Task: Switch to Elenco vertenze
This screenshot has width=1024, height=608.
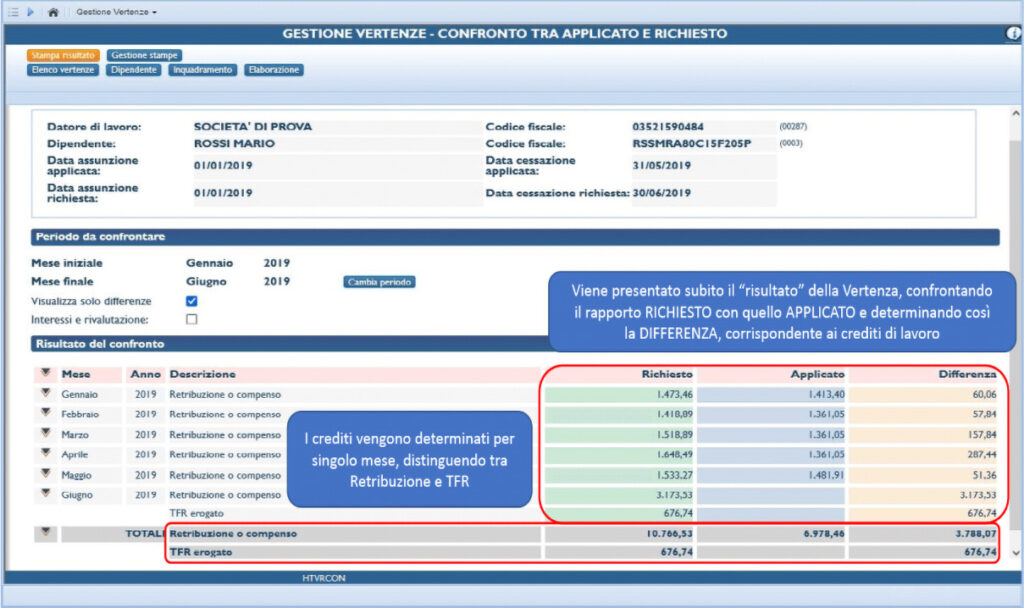Action: tap(63, 70)
